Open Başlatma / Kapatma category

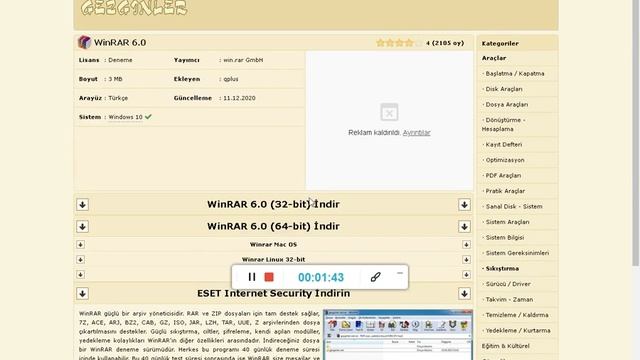point(515,73)
